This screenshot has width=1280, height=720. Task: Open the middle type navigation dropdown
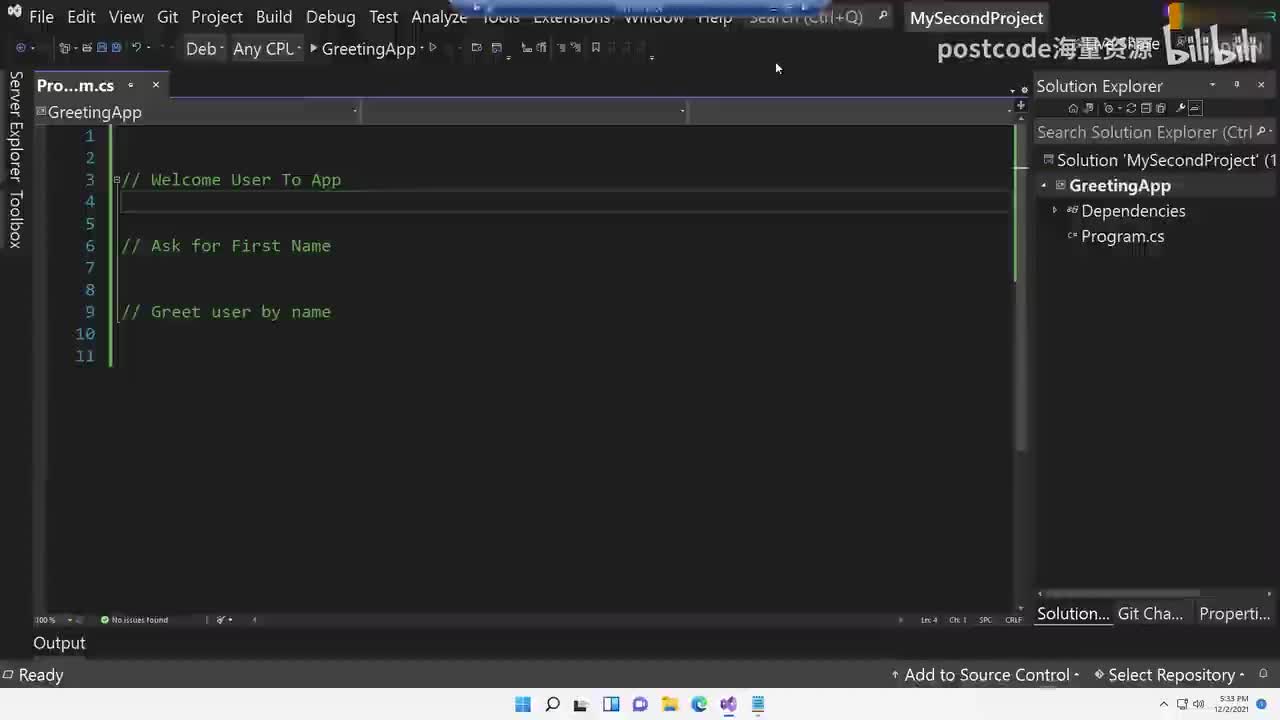point(524,112)
